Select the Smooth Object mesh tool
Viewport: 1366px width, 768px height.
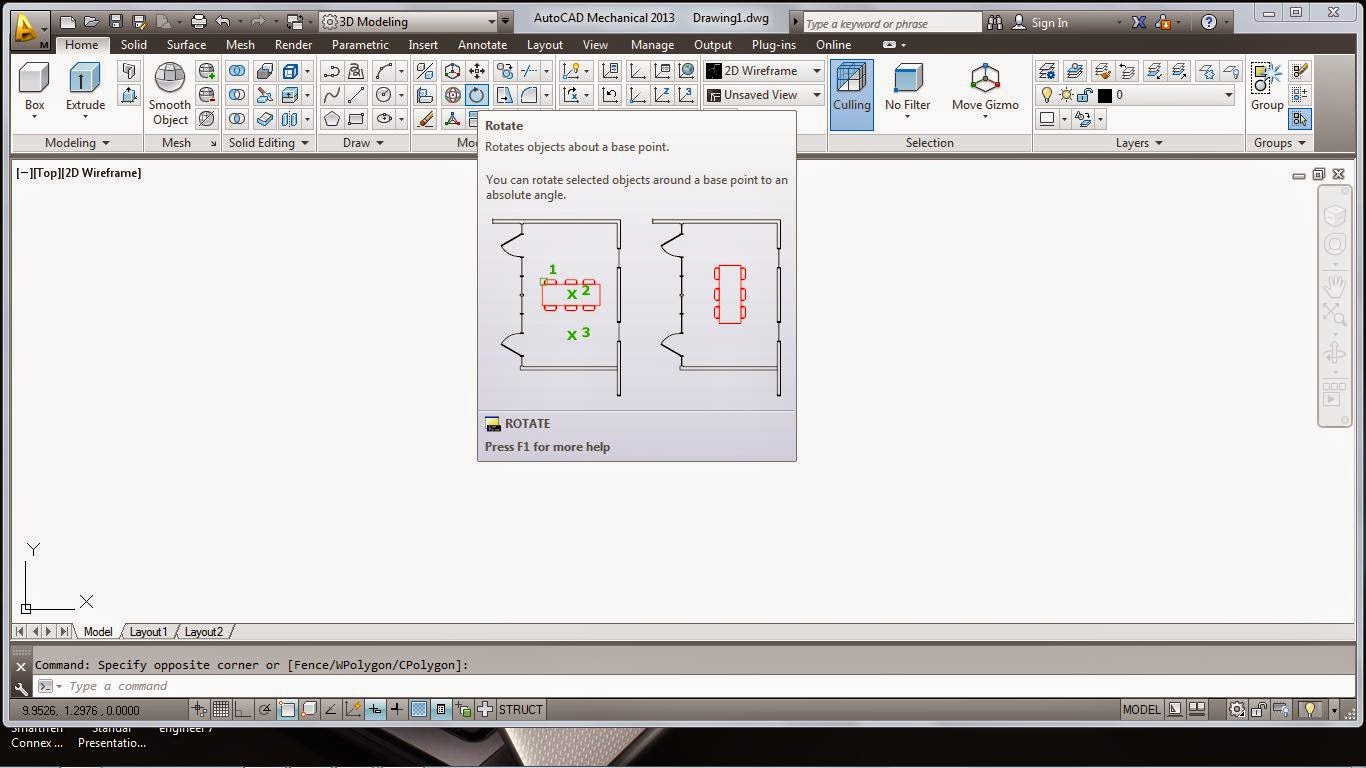[169, 94]
